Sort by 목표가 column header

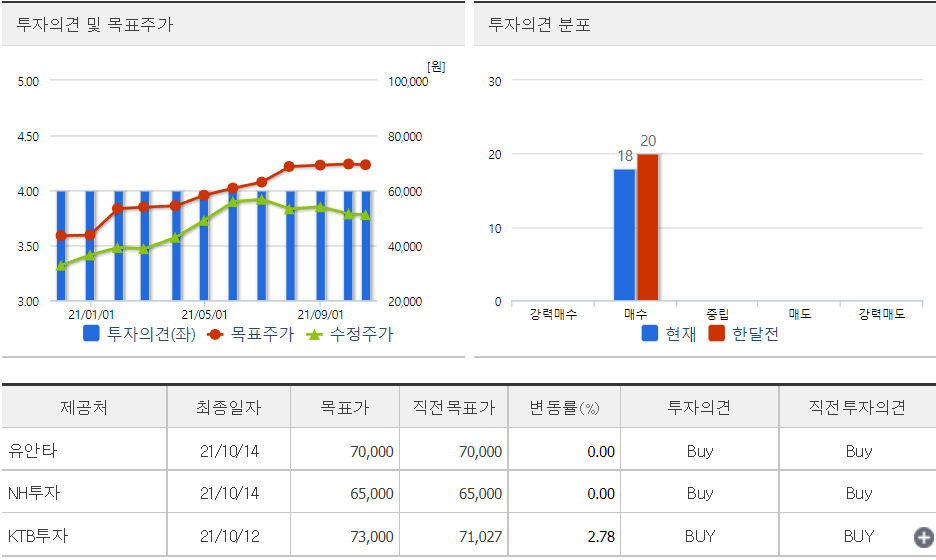point(344,407)
